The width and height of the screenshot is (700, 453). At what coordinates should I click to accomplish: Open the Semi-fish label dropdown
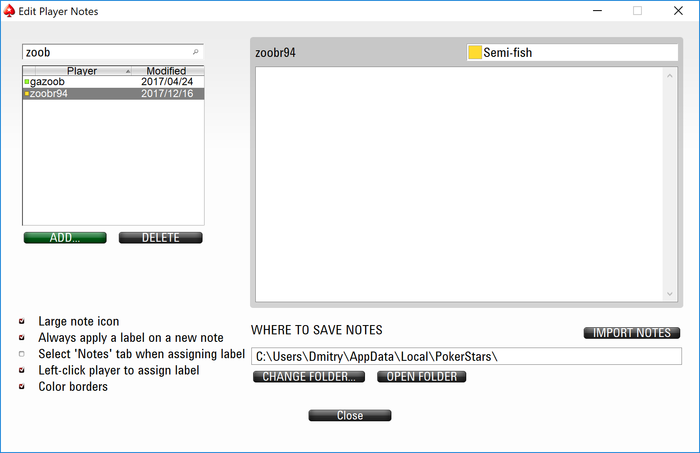click(572, 53)
